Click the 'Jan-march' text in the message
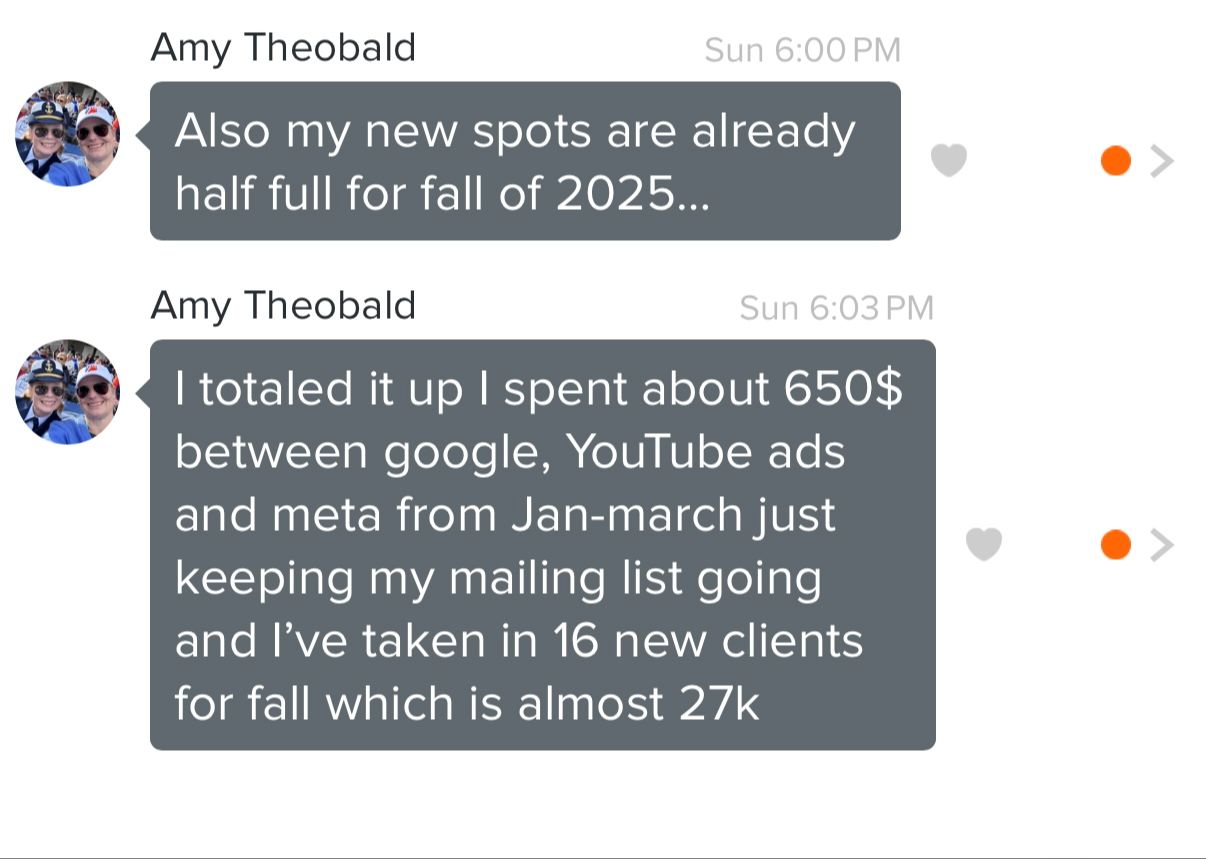Screen dimensions: 1206x859 (626, 515)
